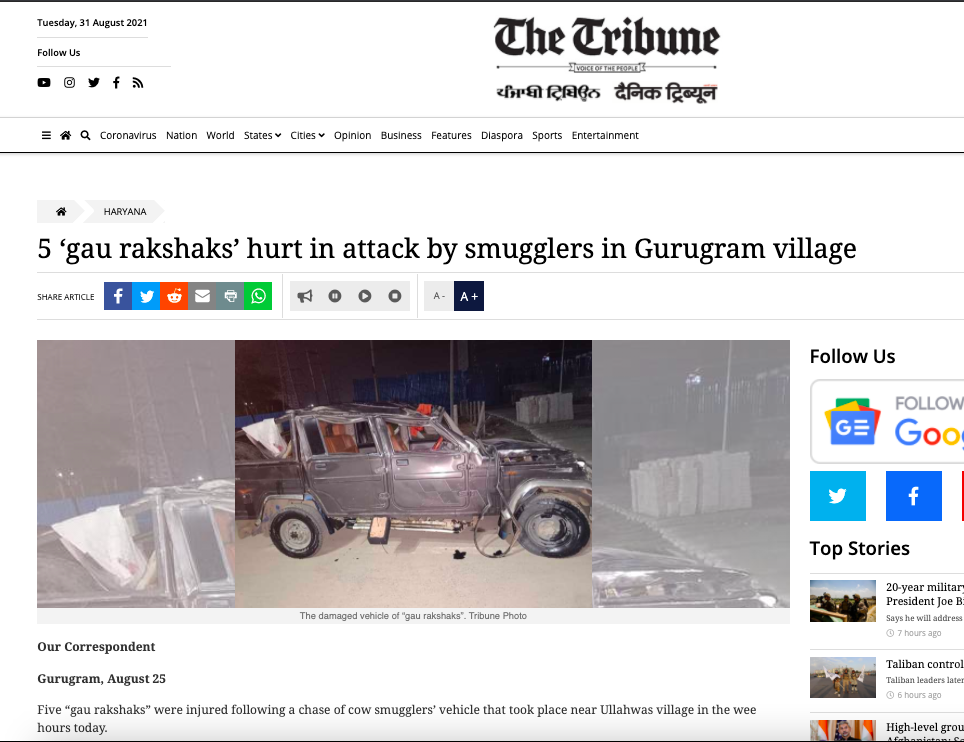Play the article audio reader
The height and width of the screenshot is (742, 964).
click(365, 296)
